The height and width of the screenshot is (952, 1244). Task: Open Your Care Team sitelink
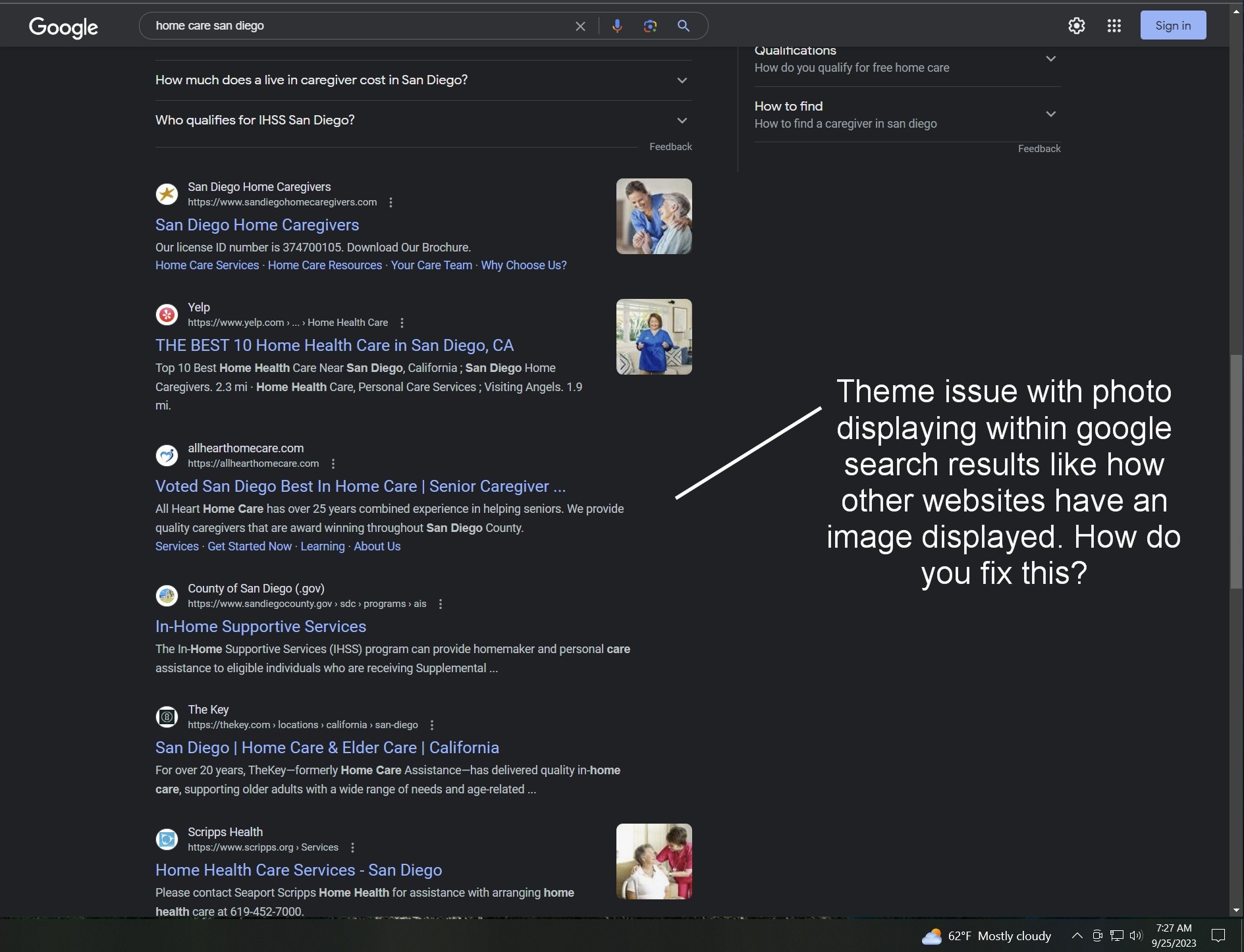point(431,265)
